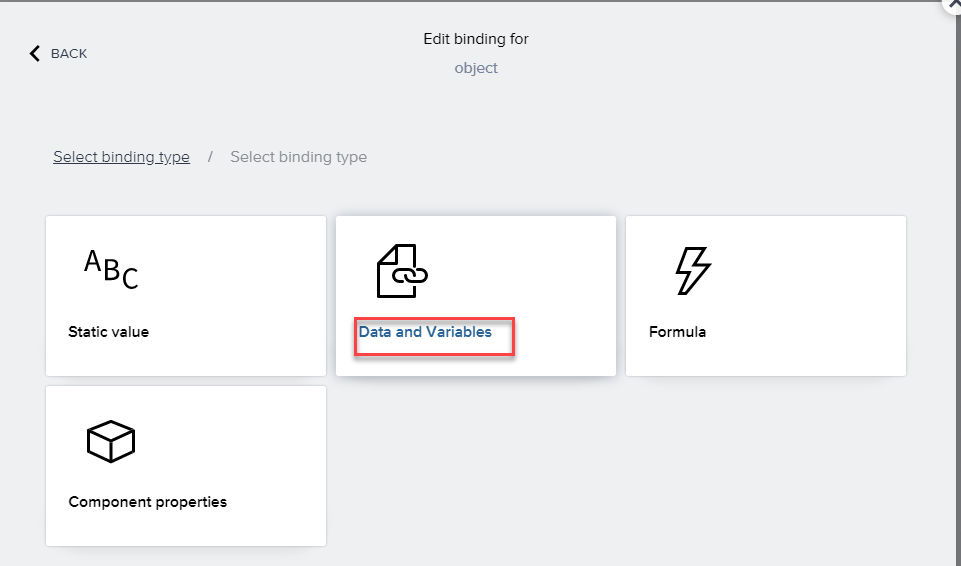961x566 pixels.
Task: Go back using the BACK text
Action: pyautogui.click(x=69, y=54)
